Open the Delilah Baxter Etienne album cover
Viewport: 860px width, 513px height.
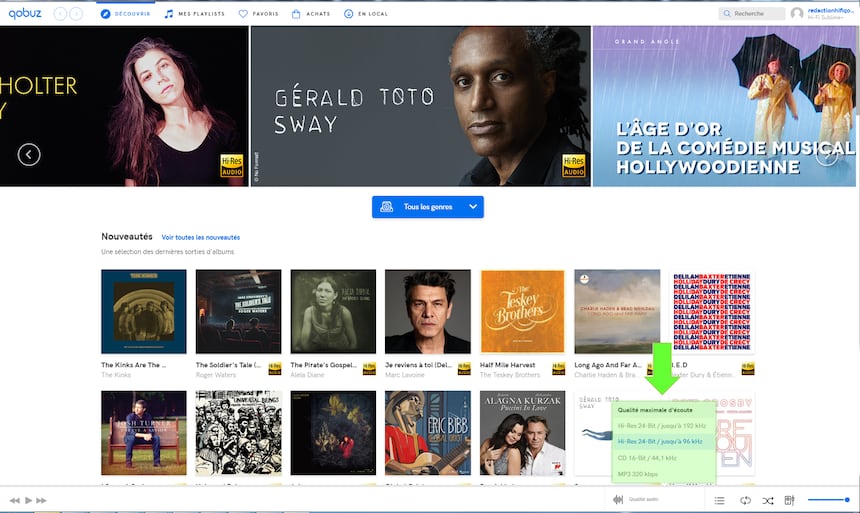(x=712, y=311)
